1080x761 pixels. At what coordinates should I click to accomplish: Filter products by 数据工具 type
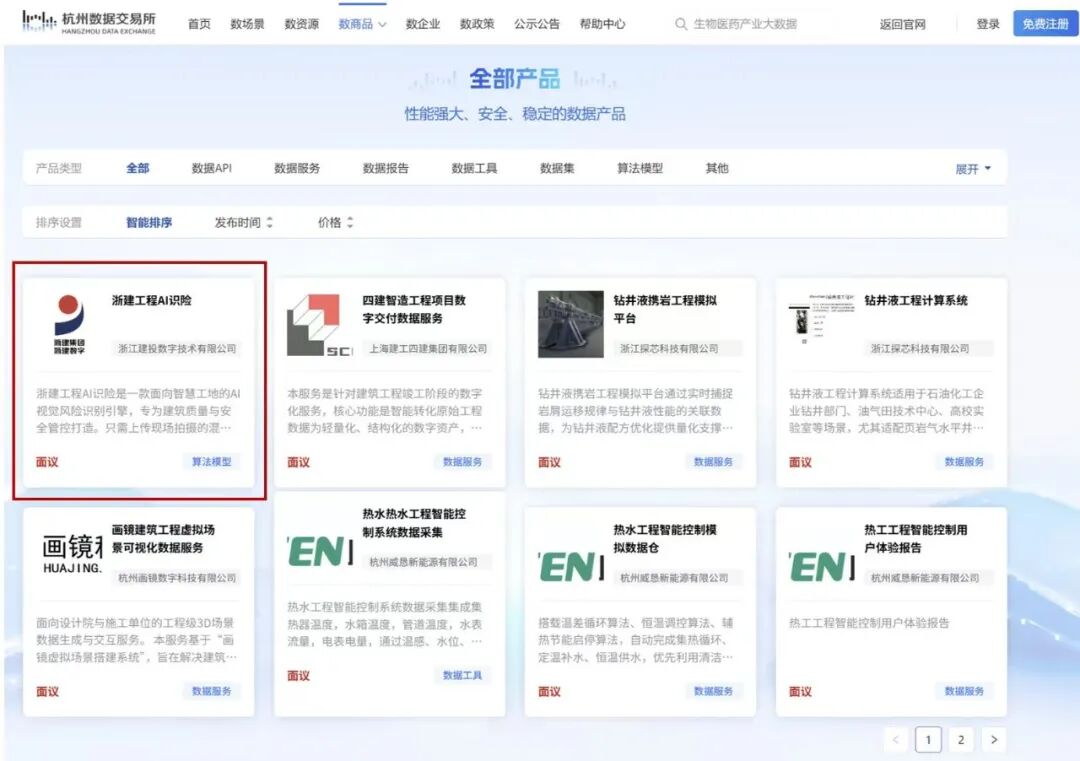(474, 168)
